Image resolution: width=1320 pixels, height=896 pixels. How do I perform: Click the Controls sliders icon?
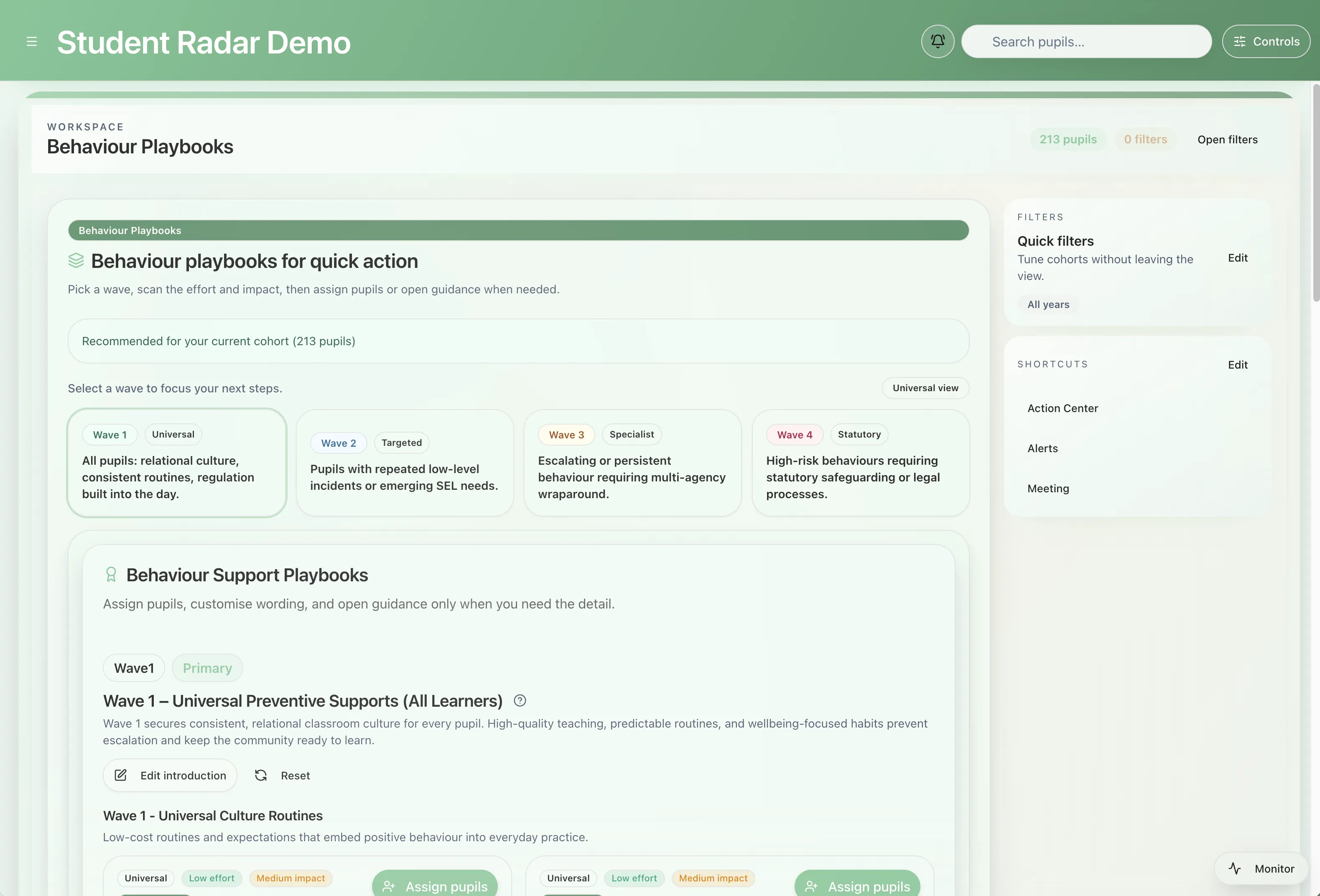(1239, 41)
